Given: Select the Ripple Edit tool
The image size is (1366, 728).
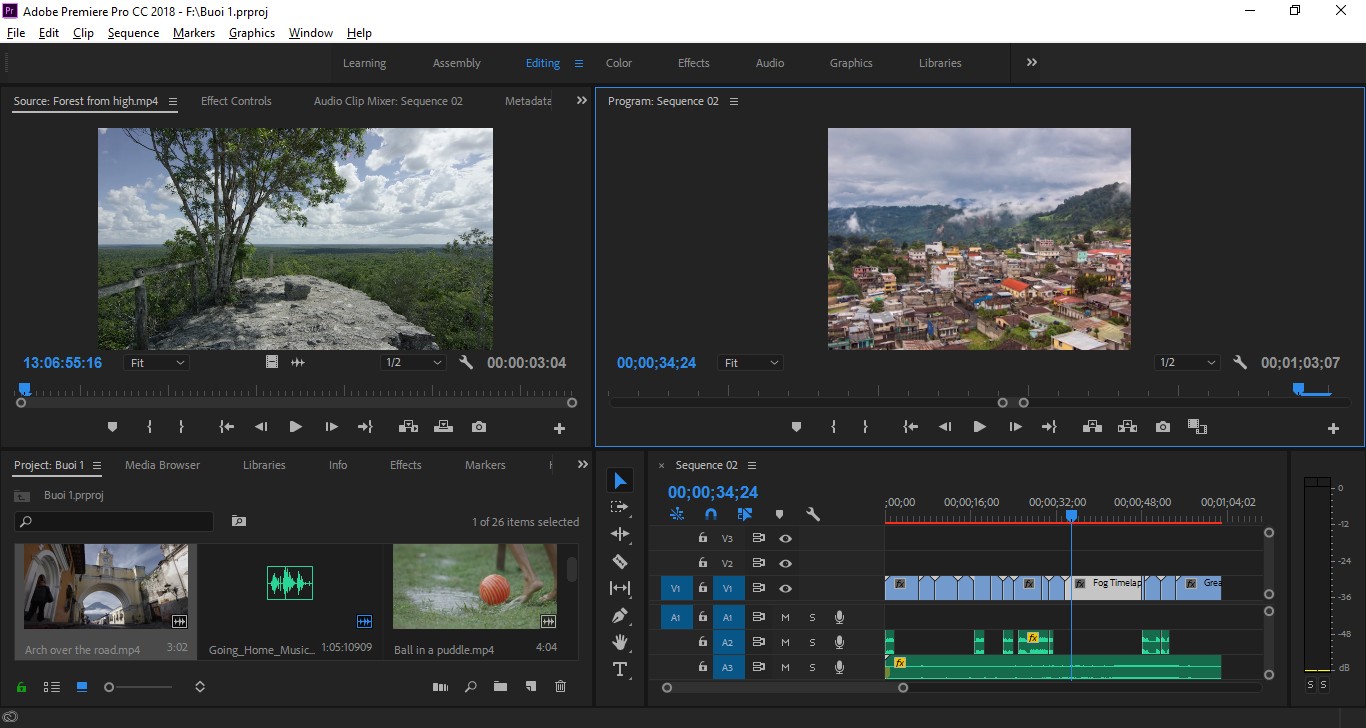Looking at the screenshot, I should click(x=620, y=534).
